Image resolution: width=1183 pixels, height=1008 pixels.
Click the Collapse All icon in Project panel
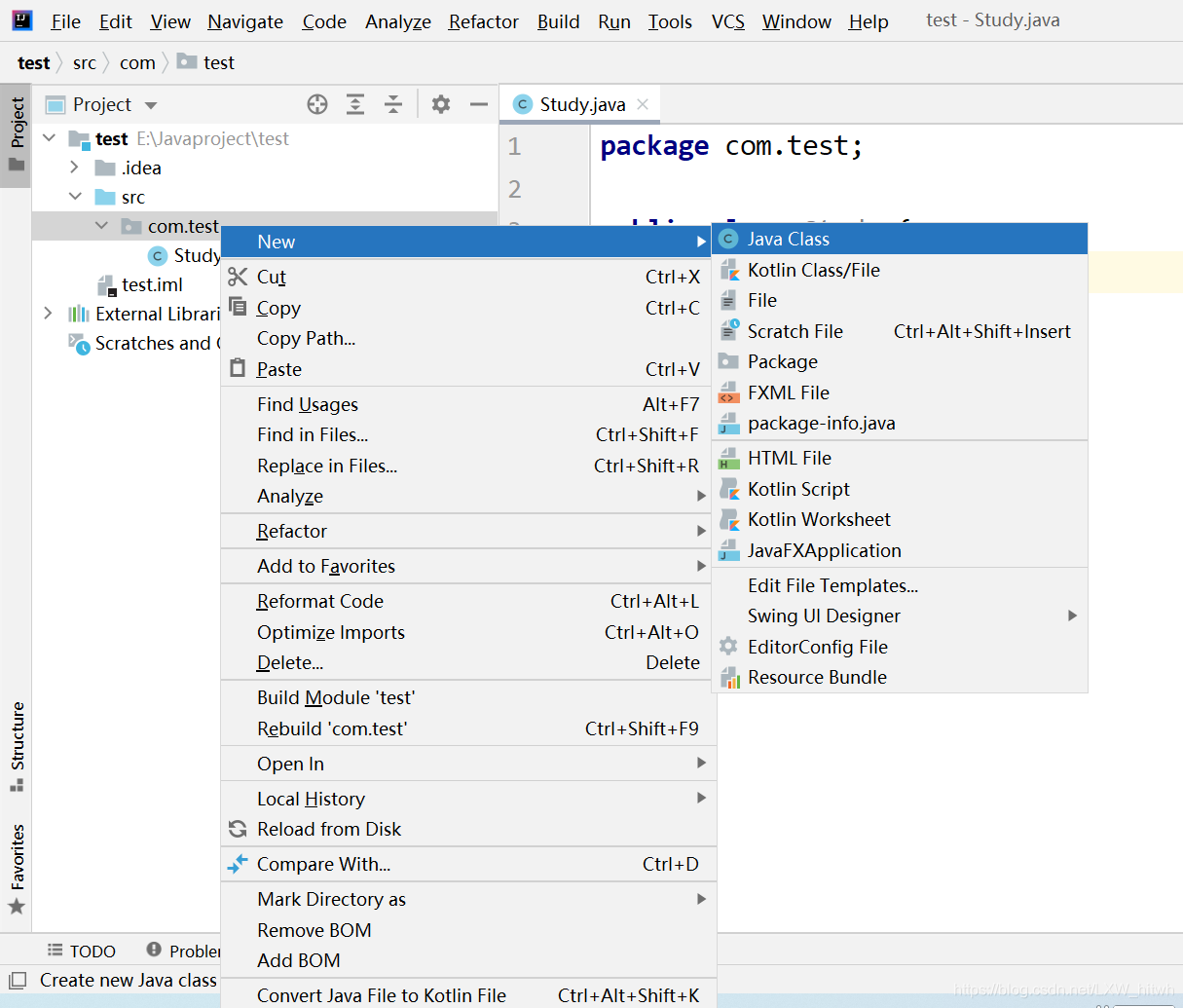(393, 104)
